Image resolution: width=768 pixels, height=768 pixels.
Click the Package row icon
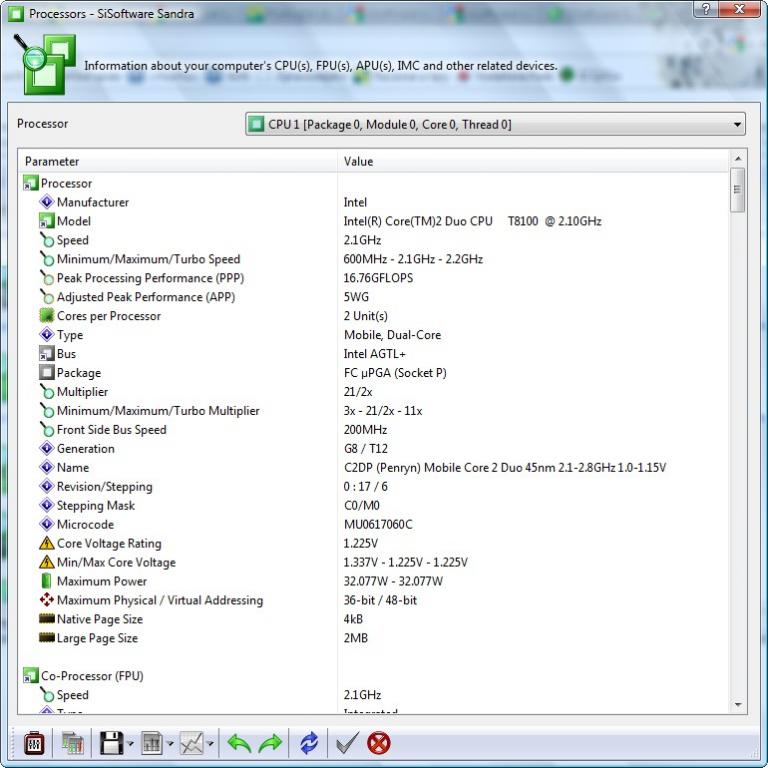(47, 373)
